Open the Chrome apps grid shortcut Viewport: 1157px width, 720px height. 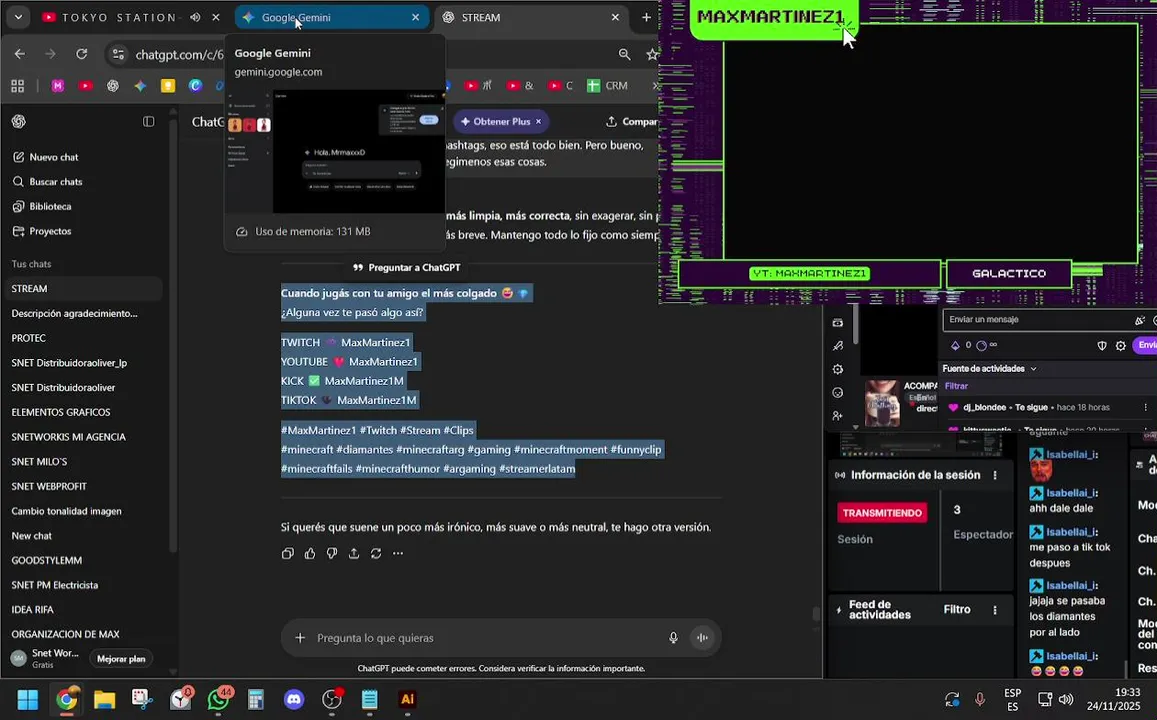pyautogui.click(x=18, y=86)
